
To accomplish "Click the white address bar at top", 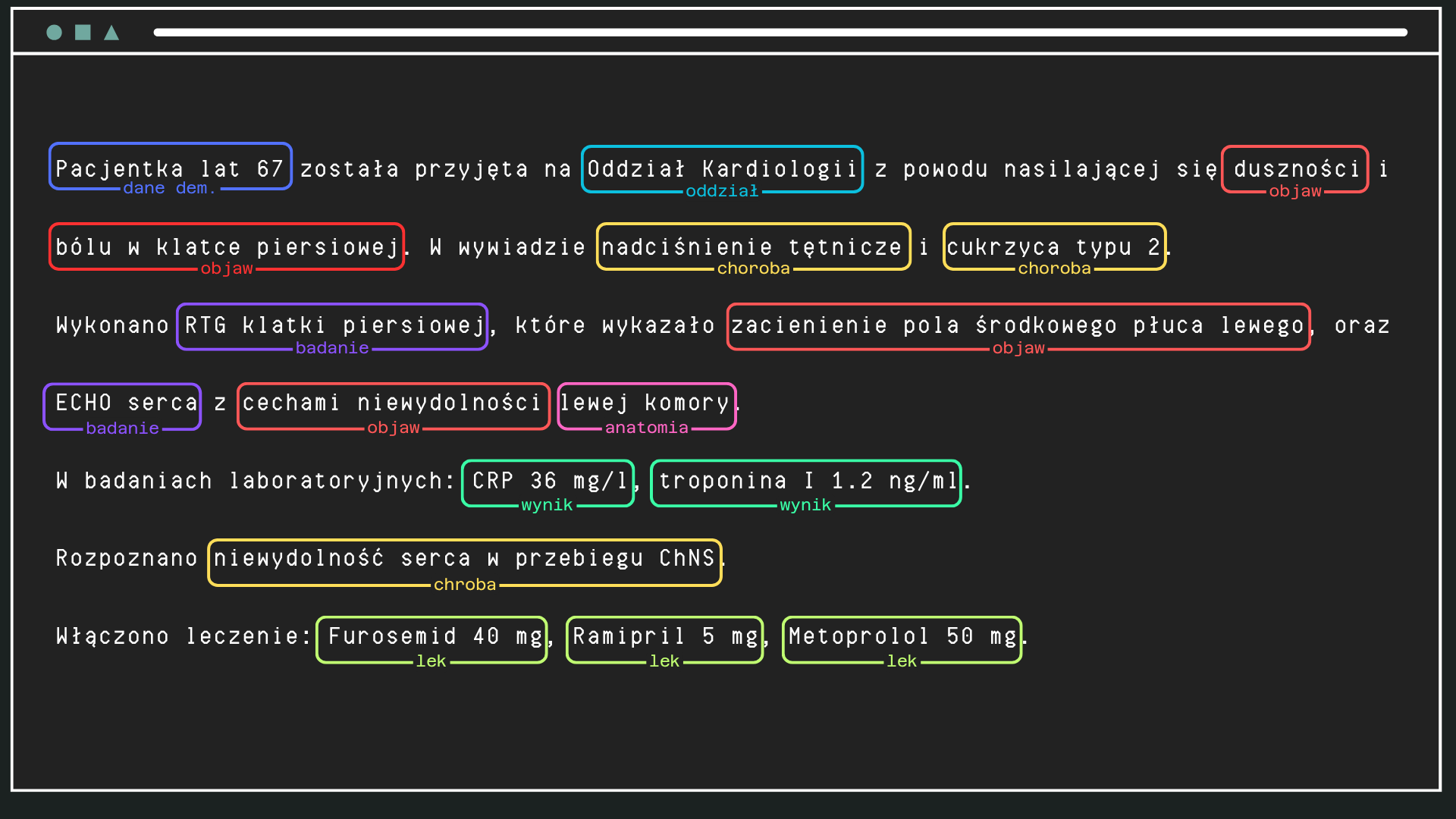I will coord(780,33).
